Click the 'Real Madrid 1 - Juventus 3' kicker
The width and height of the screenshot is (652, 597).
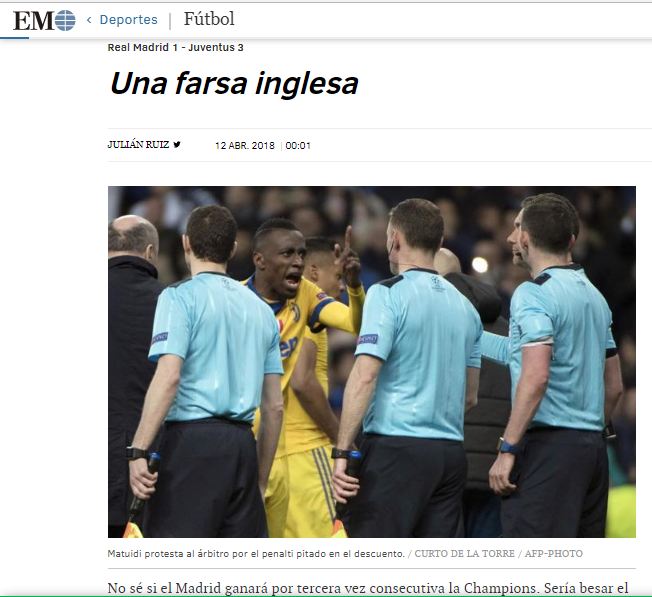click(175, 47)
